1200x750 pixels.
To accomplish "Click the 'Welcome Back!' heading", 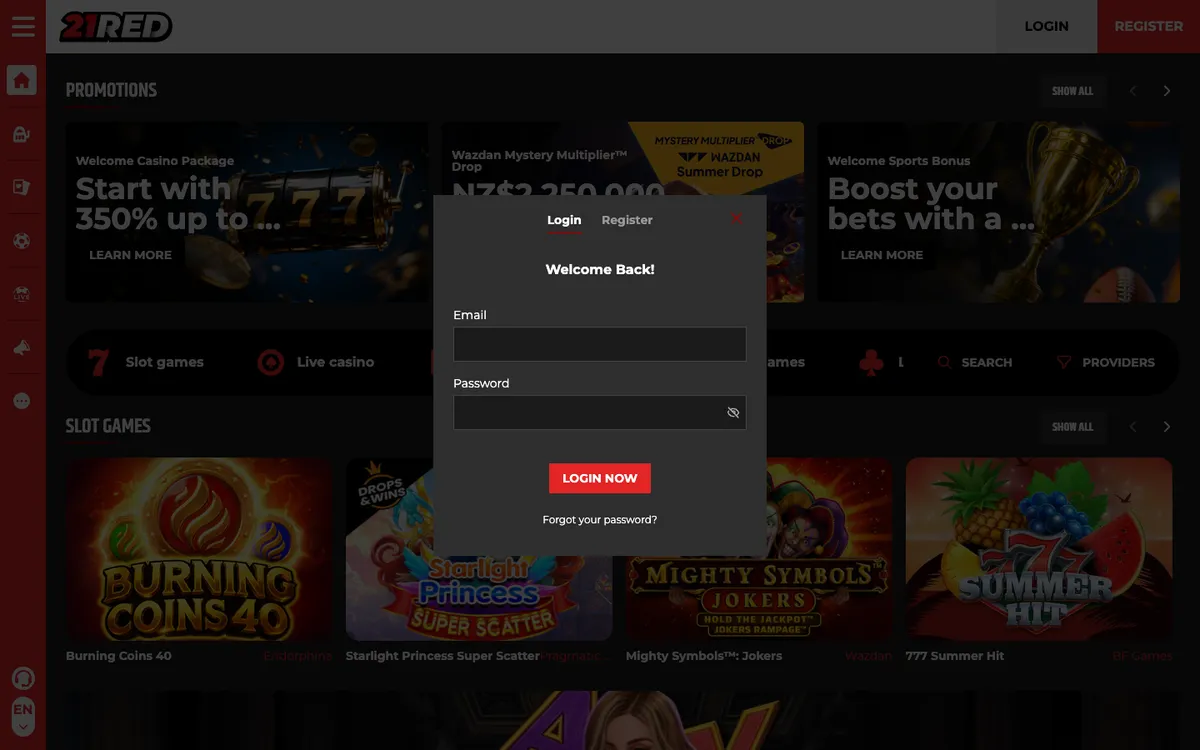I will click(600, 270).
